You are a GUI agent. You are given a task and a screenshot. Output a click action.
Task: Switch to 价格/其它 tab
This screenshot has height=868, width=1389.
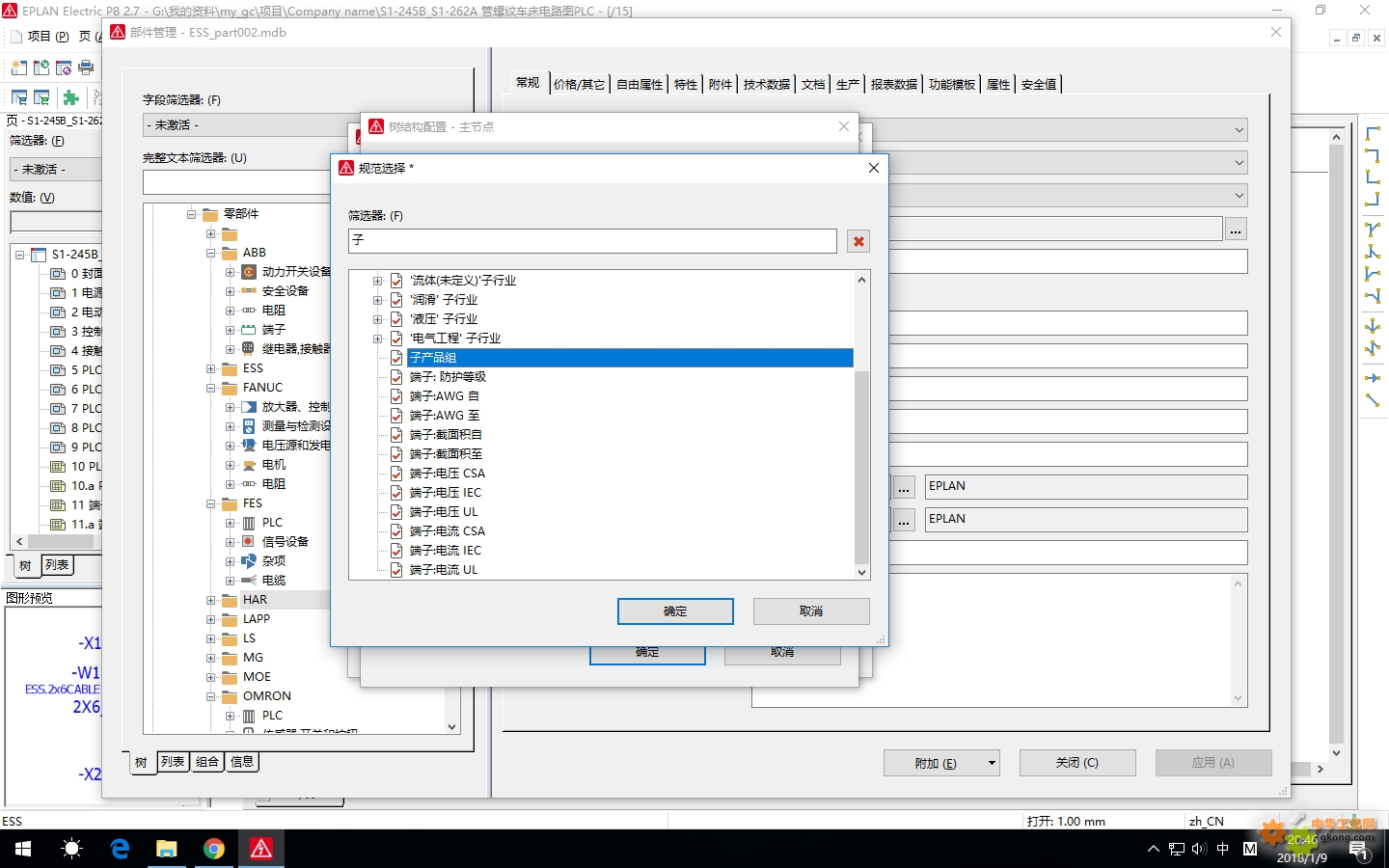pyautogui.click(x=579, y=84)
